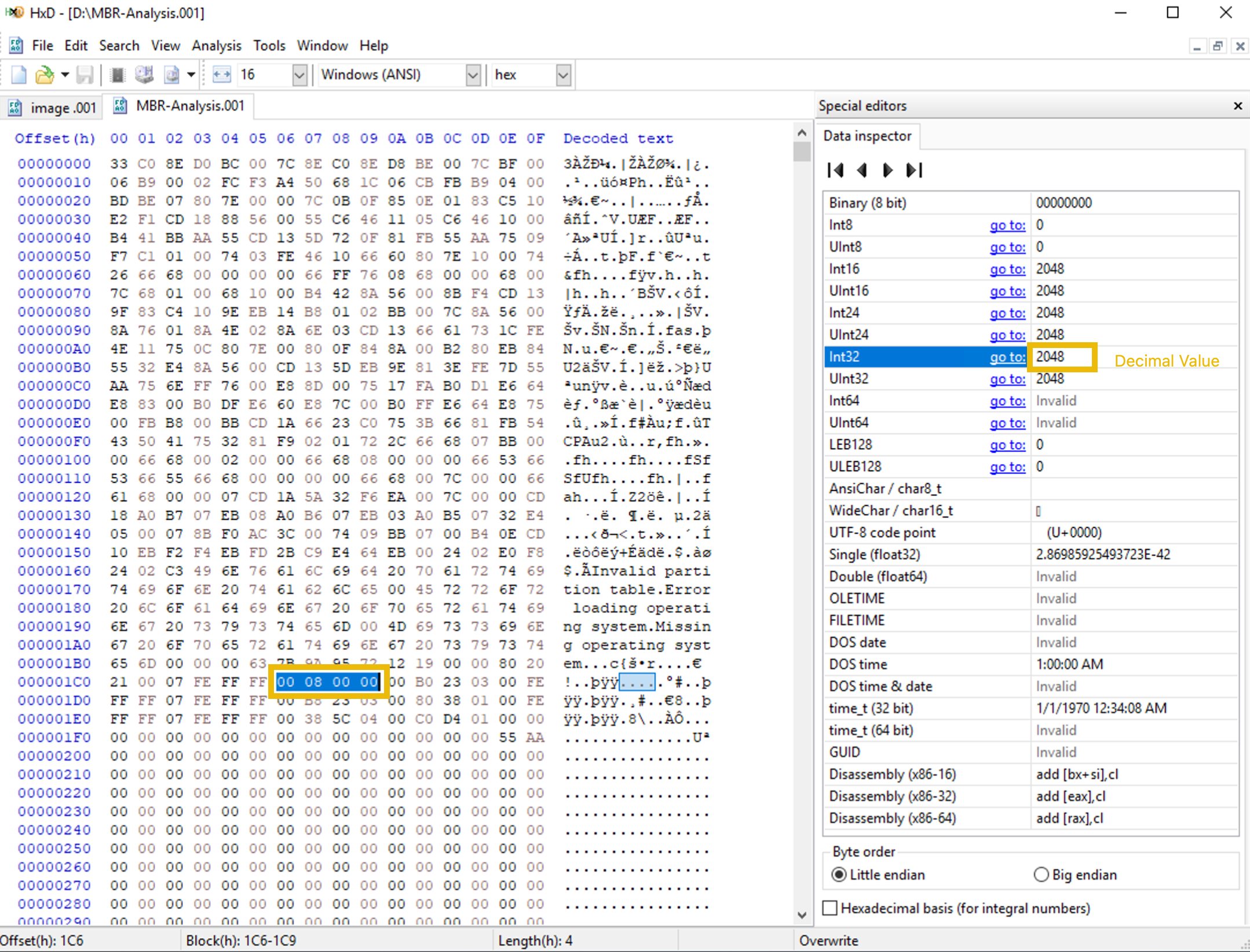Image resolution: width=1250 pixels, height=952 pixels.
Task: Click go to link for Int24
Action: (x=1007, y=313)
